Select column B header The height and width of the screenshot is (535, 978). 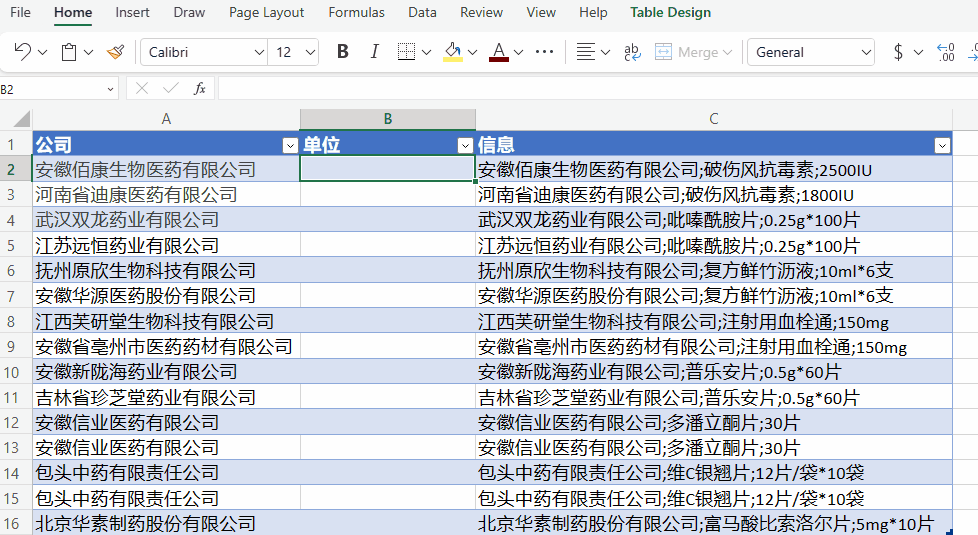pyautogui.click(x=387, y=118)
